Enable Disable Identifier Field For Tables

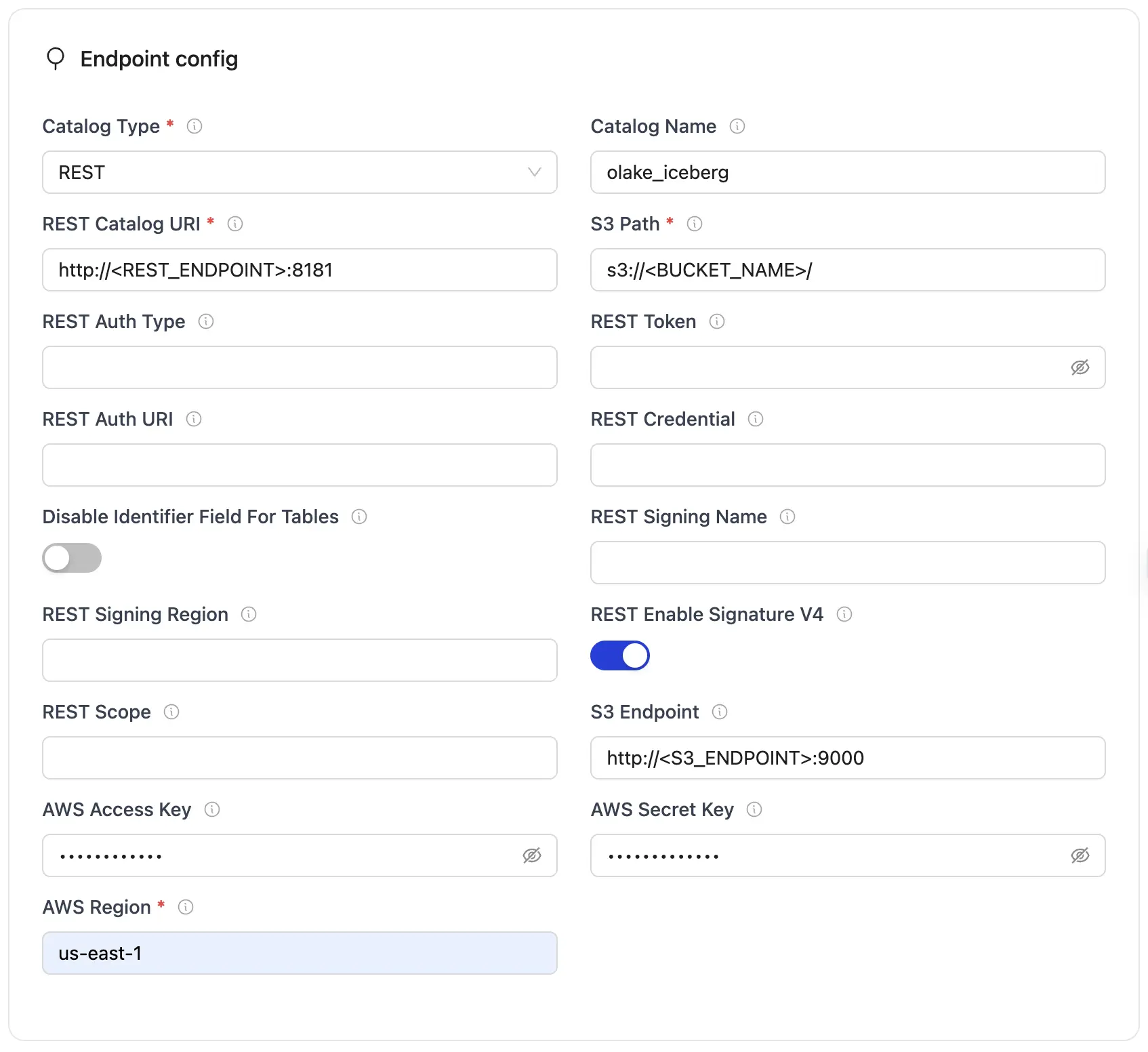tap(72, 558)
